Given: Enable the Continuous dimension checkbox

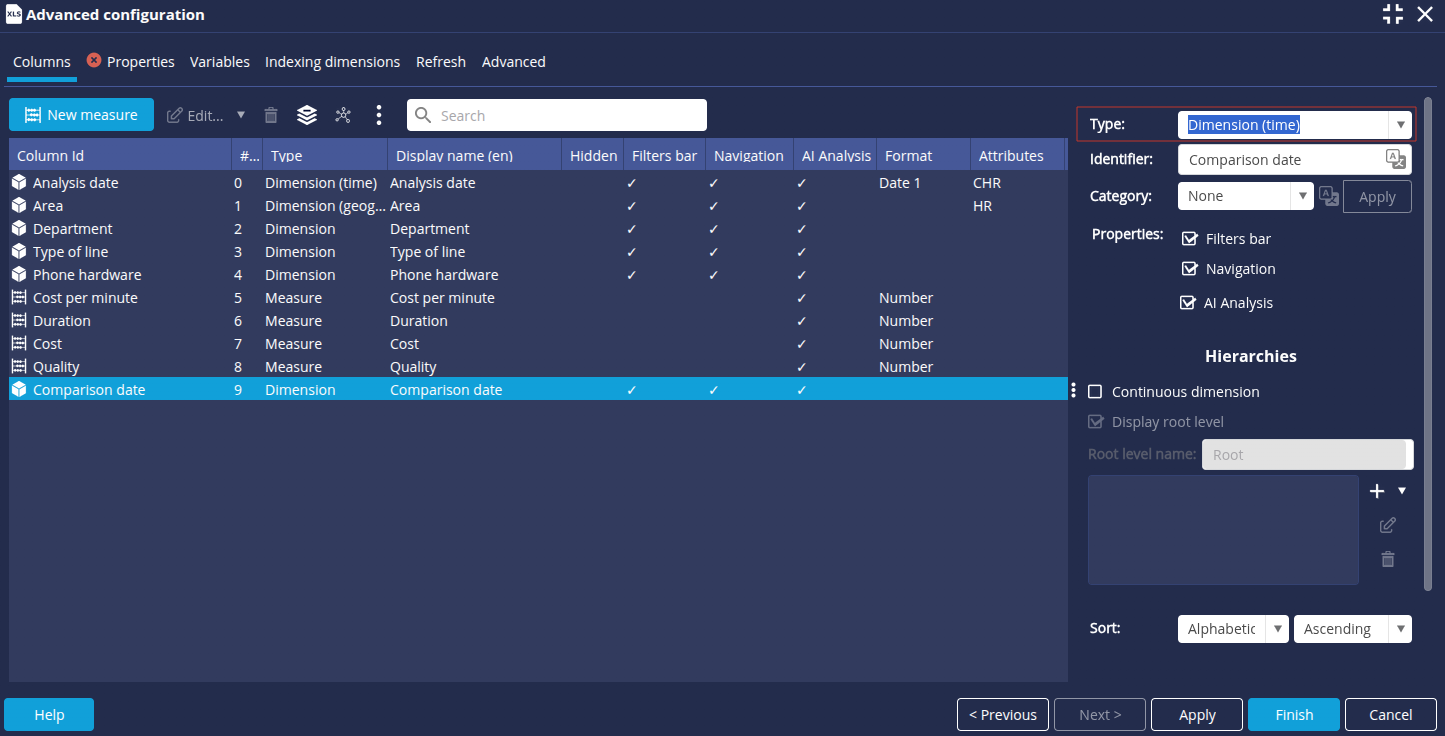Looking at the screenshot, I should [x=1095, y=392].
